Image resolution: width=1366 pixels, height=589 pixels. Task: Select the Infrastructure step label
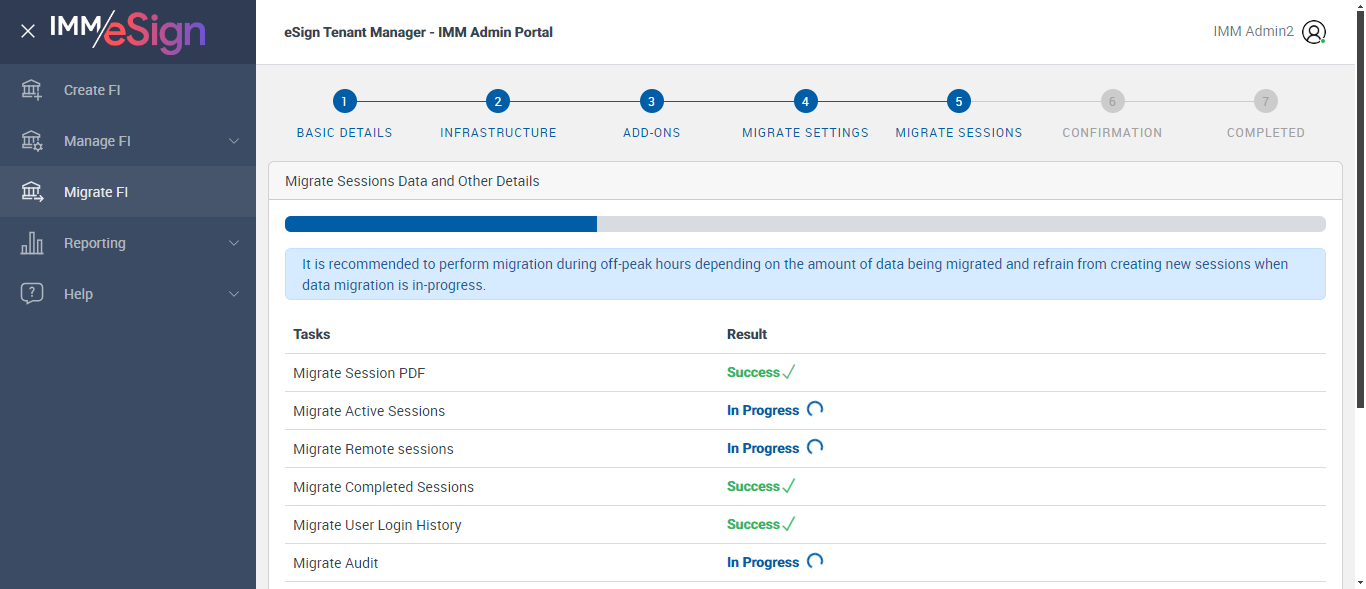pos(498,133)
